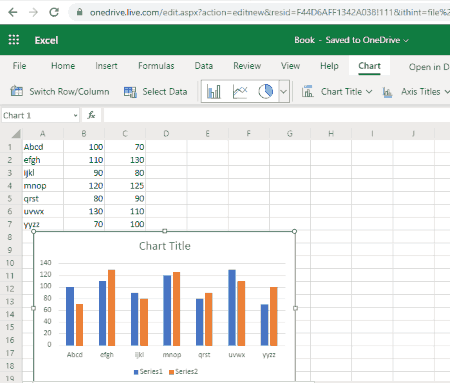The height and width of the screenshot is (383, 450).
Task: Click the fx insert function icon
Action: click(91, 115)
